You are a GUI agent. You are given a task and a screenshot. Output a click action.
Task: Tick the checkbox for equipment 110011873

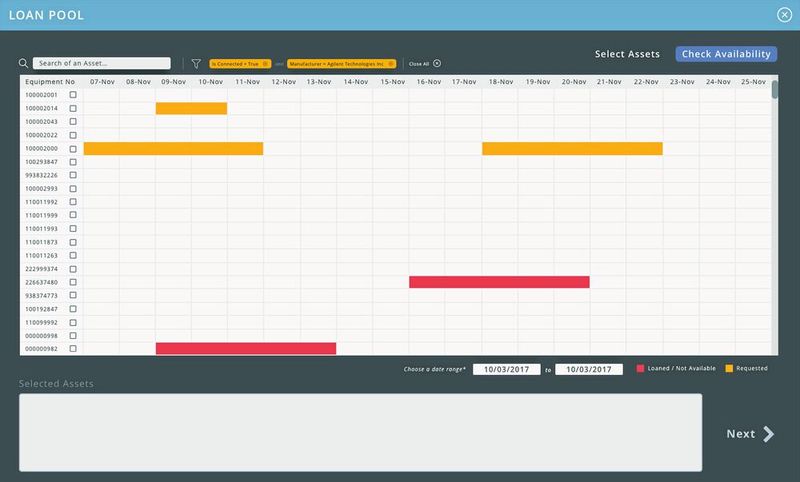[x=73, y=242]
